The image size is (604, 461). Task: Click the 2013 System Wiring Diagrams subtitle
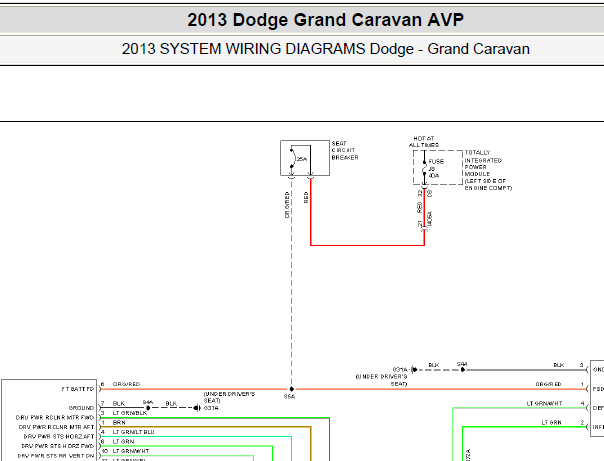[326, 49]
